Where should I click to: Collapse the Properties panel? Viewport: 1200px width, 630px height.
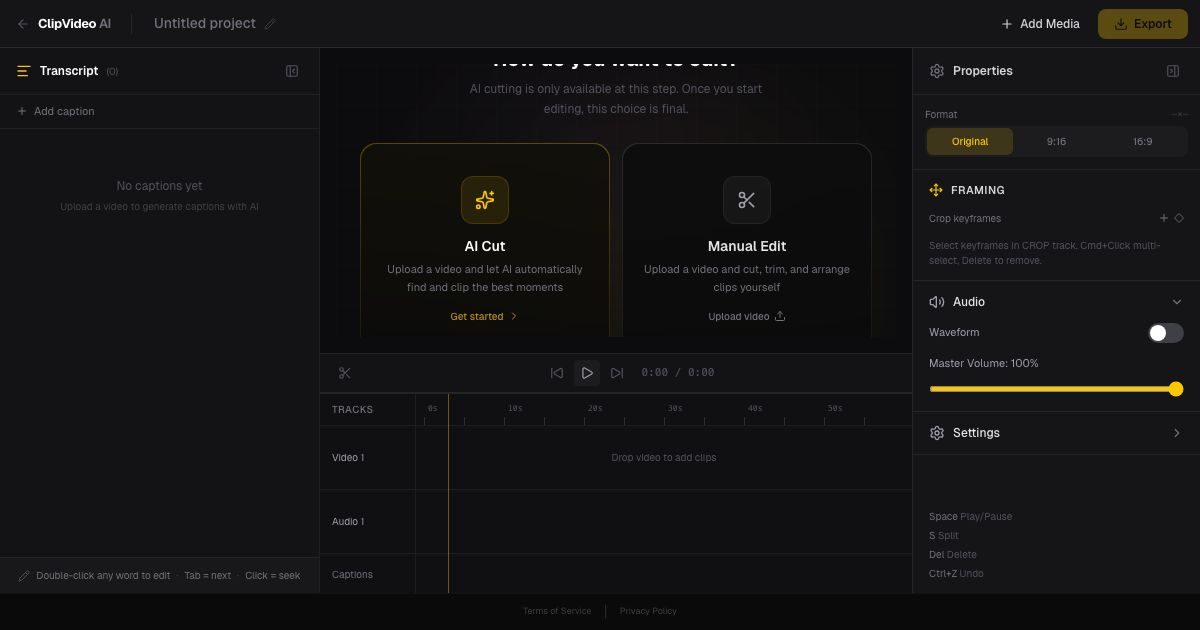(x=1173, y=71)
